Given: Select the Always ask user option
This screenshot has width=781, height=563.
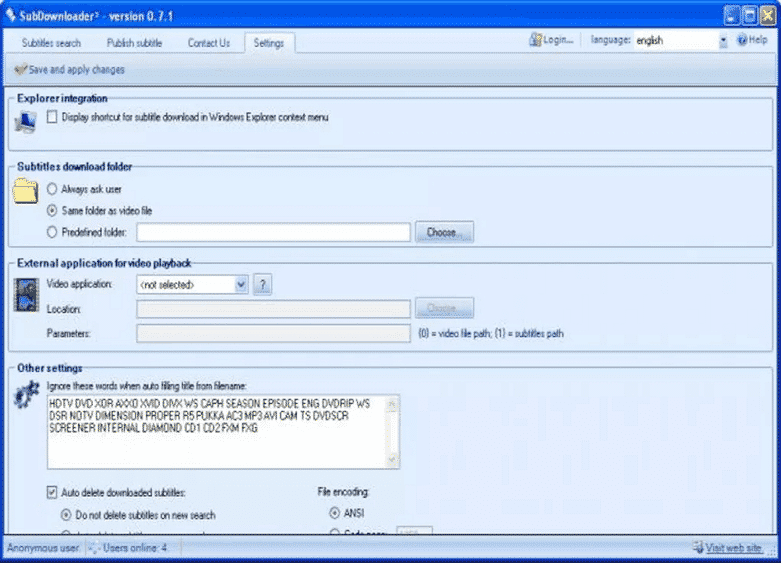Looking at the screenshot, I should [x=52, y=189].
